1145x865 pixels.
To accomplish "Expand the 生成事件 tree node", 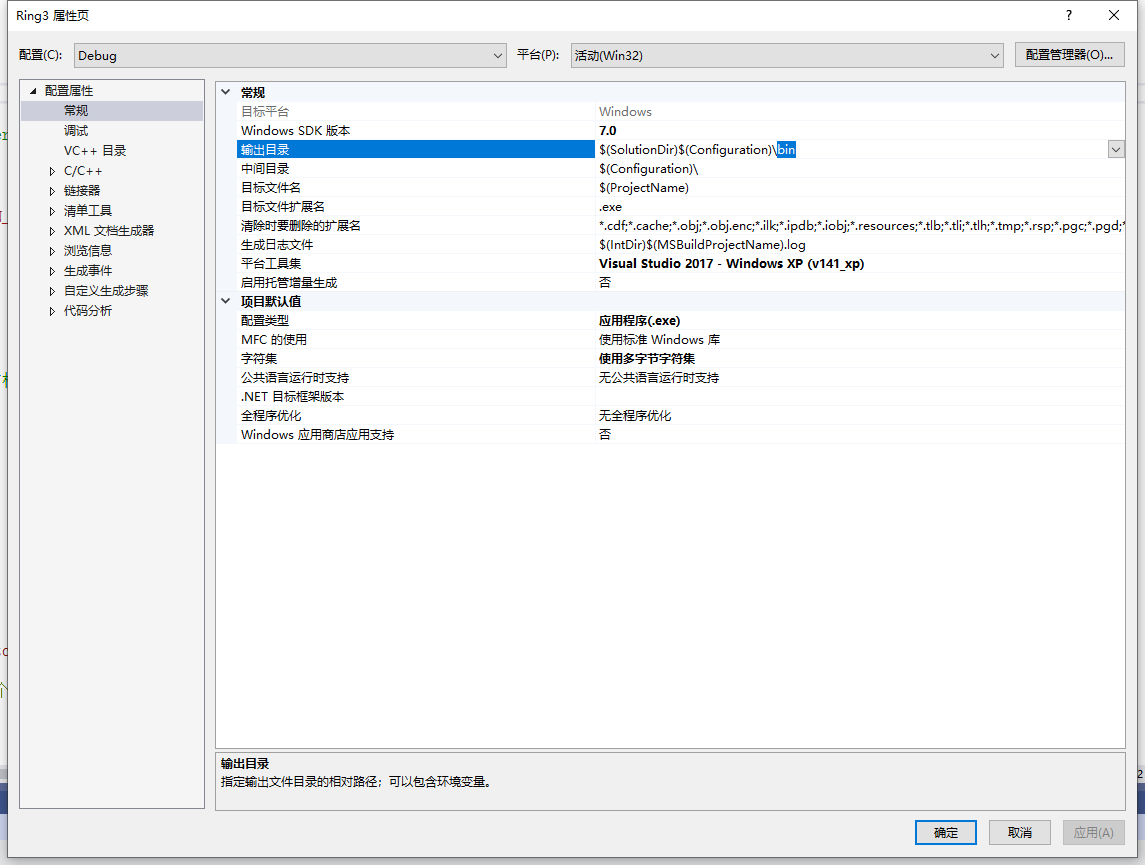I will [53, 271].
